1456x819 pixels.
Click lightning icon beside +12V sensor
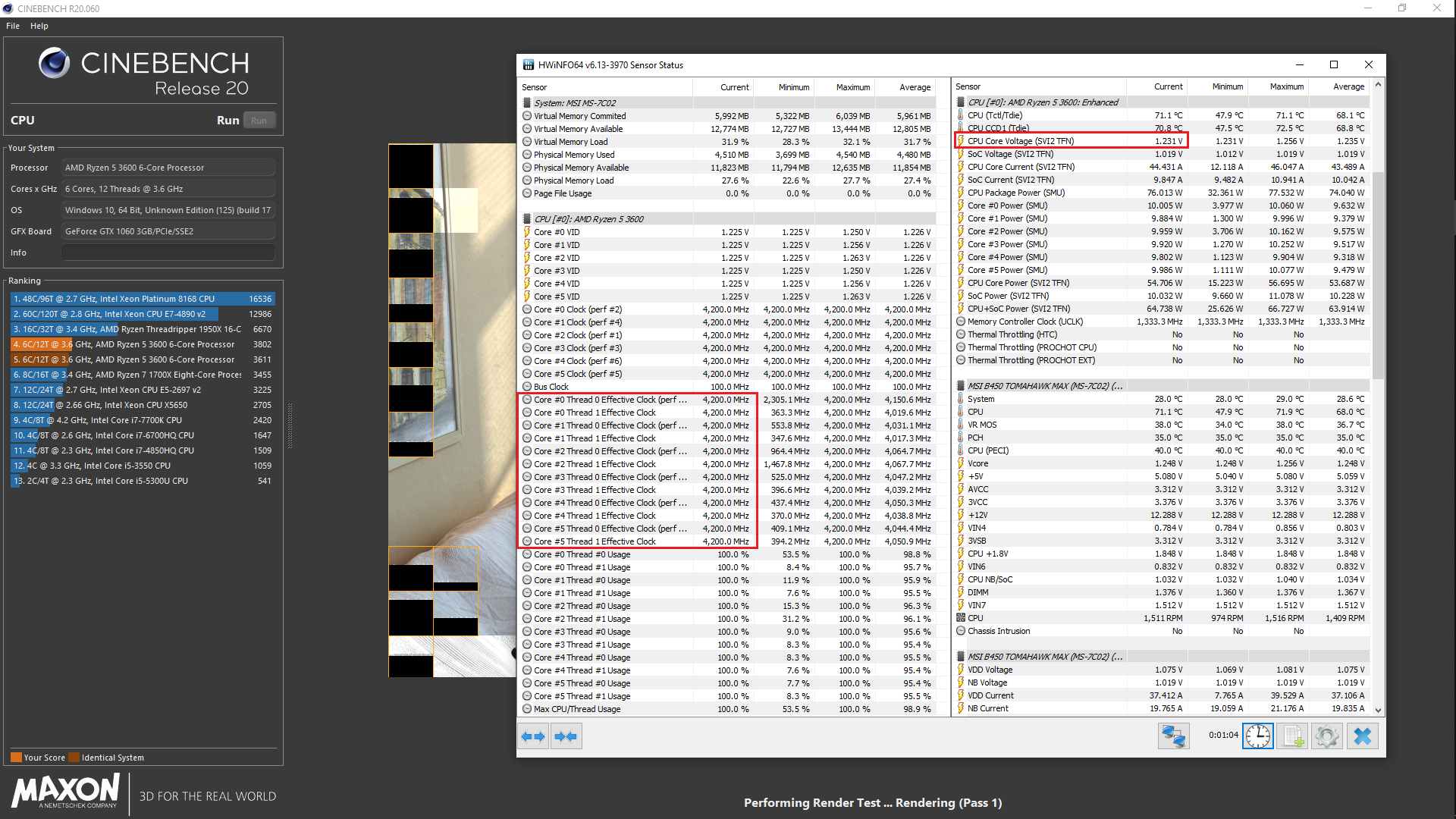coord(961,515)
